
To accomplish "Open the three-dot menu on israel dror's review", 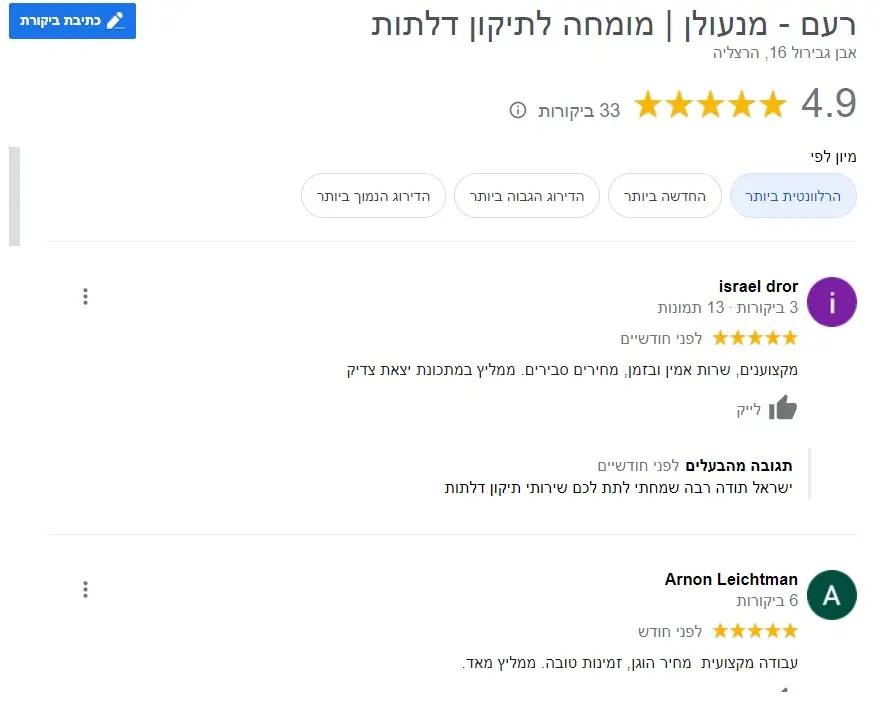I will (x=86, y=296).
